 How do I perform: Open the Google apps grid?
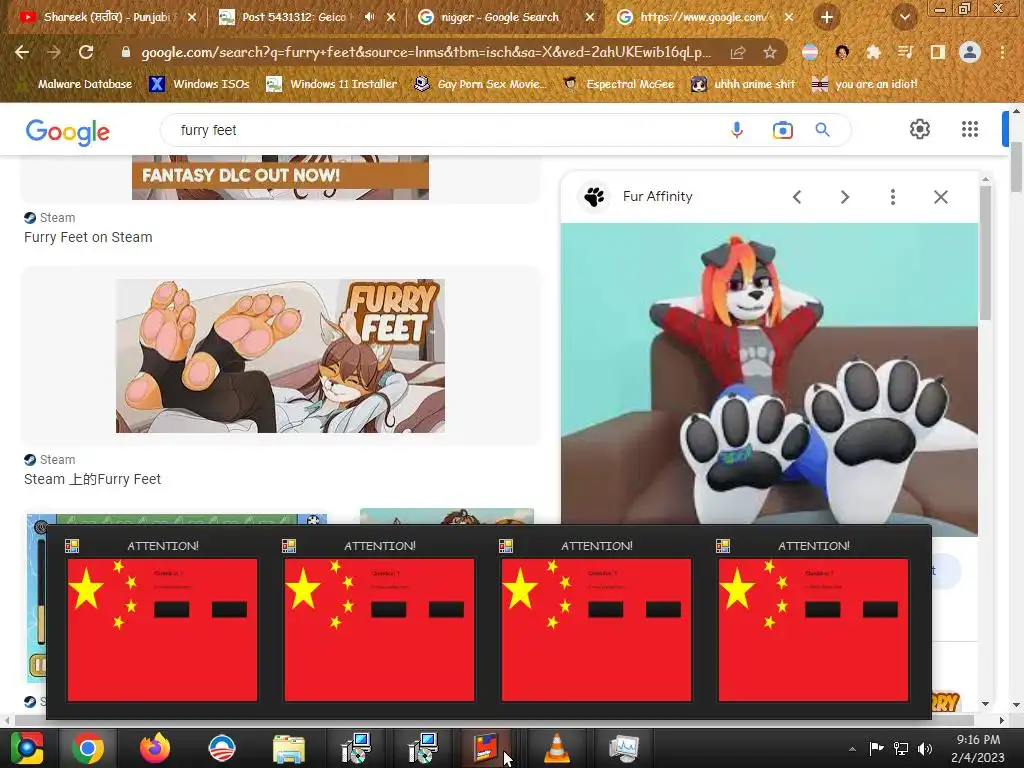click(970, 129)
